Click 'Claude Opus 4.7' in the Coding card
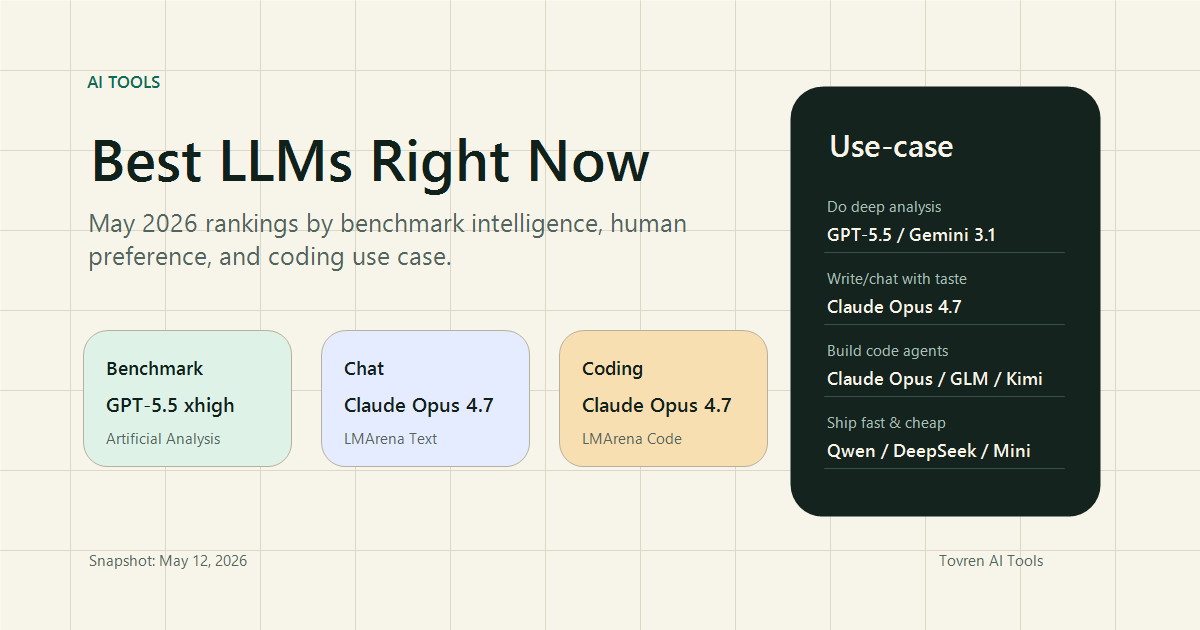1200x630 pixels. coord(657,405)
